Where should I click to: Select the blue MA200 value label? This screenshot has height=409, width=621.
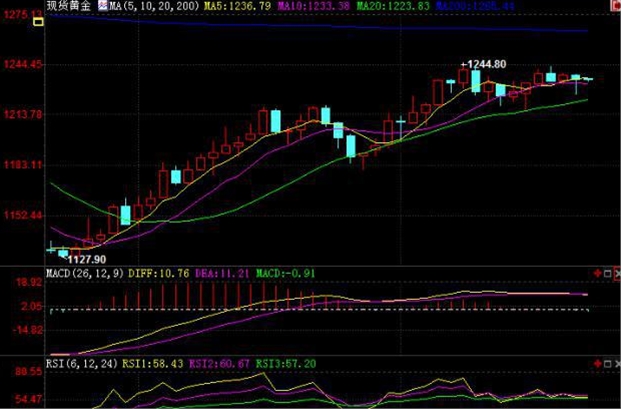pyautogui.click(x=475, y=6)
